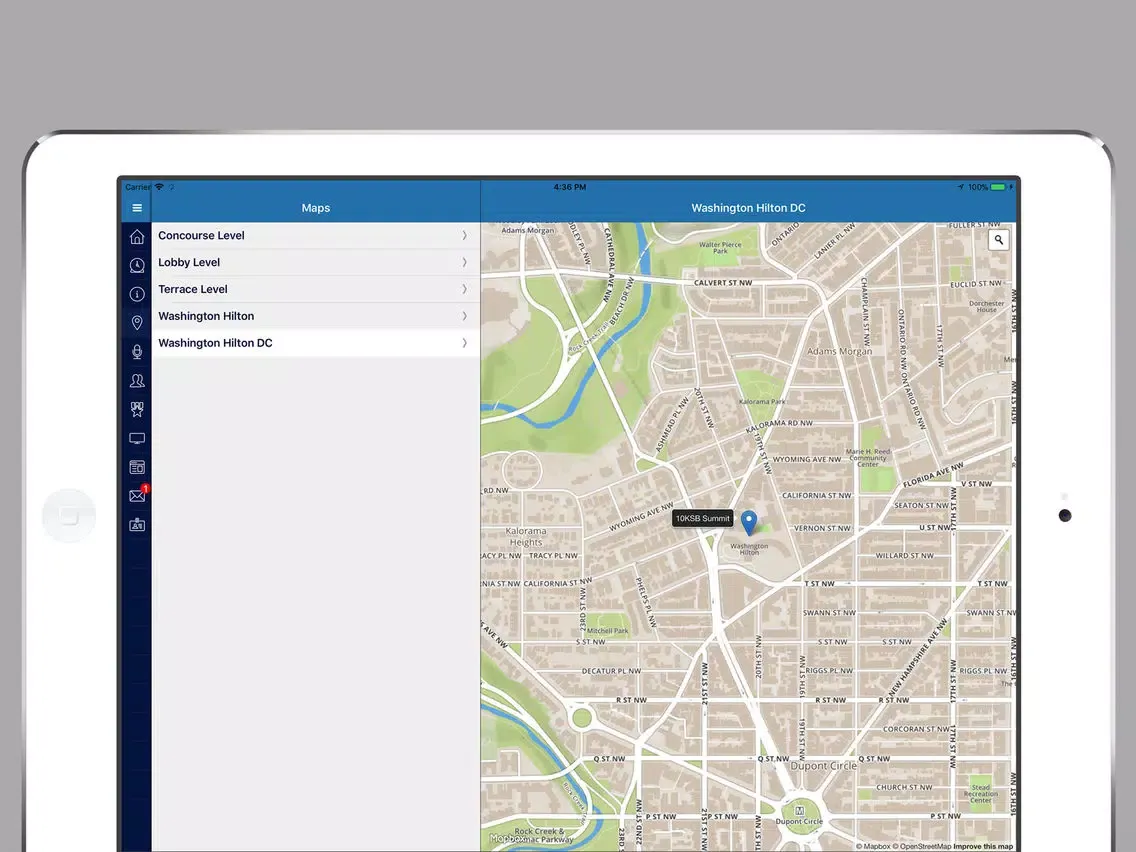The image size is (1136, 852).
Task: Open the Terrace Level map row
Action: coord(316,289)
